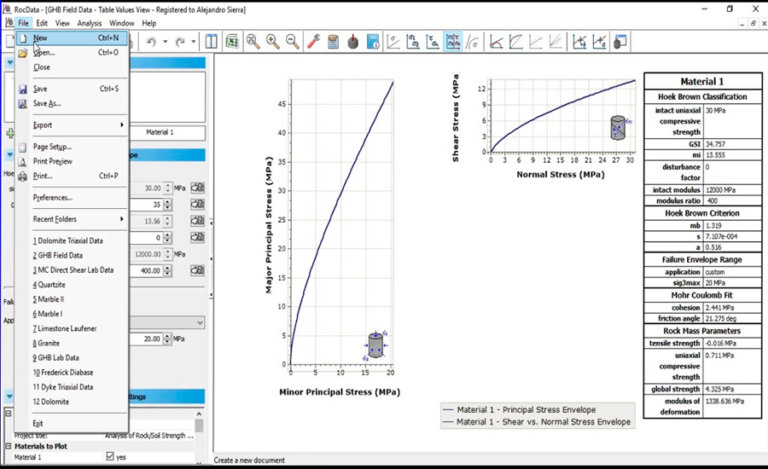Click the Material 1 name field
The width and height of the screenshot is (768, 469).
[x=167, y=132]
